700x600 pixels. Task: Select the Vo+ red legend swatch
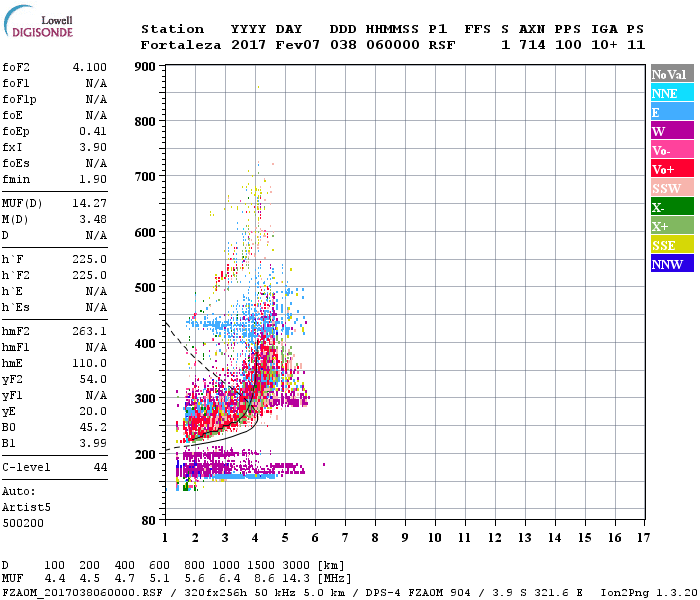[x=672, y=169]
